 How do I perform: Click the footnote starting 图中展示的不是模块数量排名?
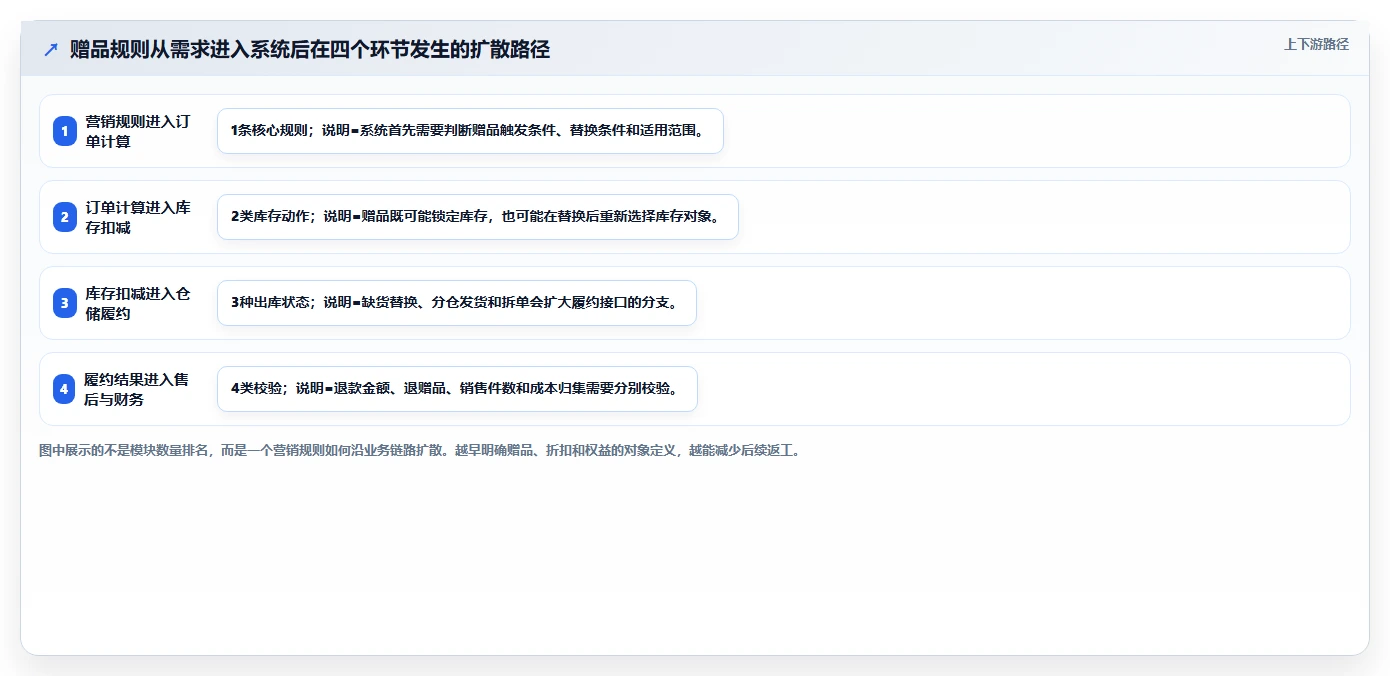tap(420, 451)
